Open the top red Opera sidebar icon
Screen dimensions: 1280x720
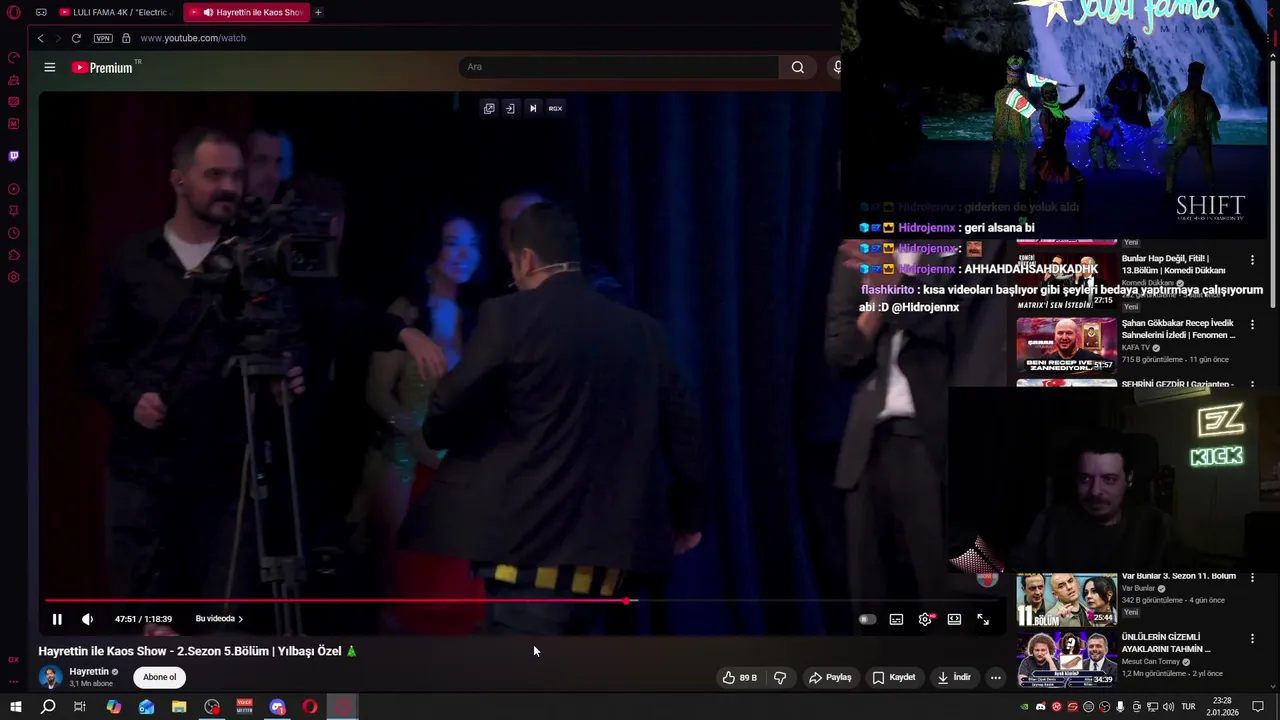[x=13, y=58]
